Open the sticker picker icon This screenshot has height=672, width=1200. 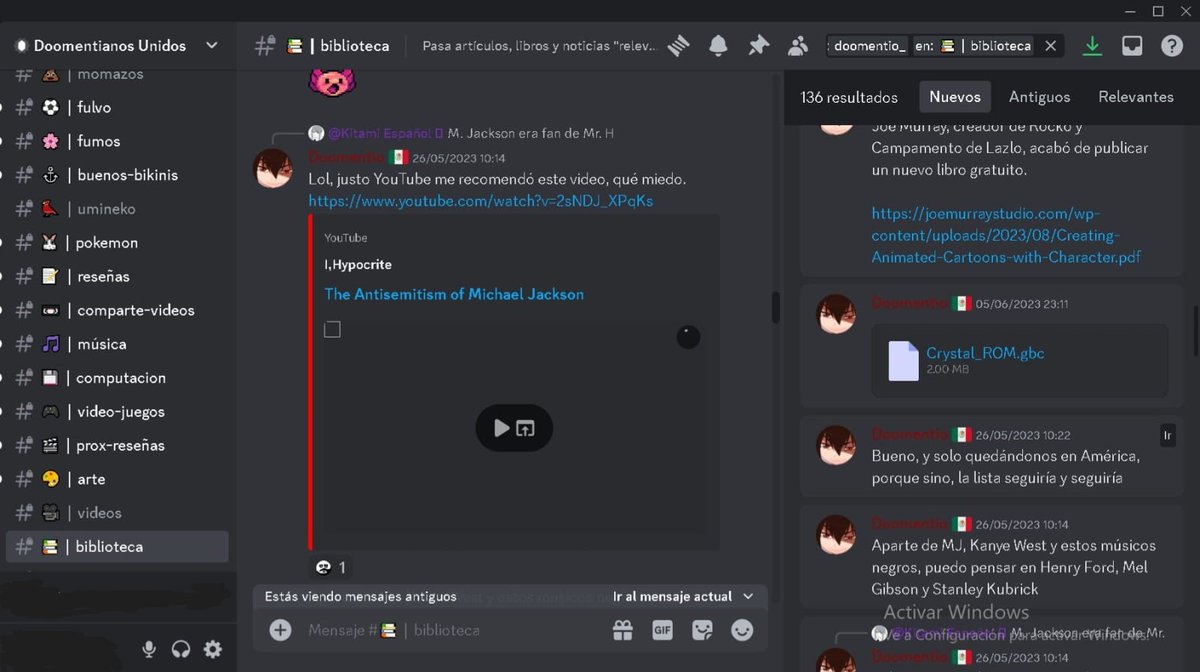point(702,630)
